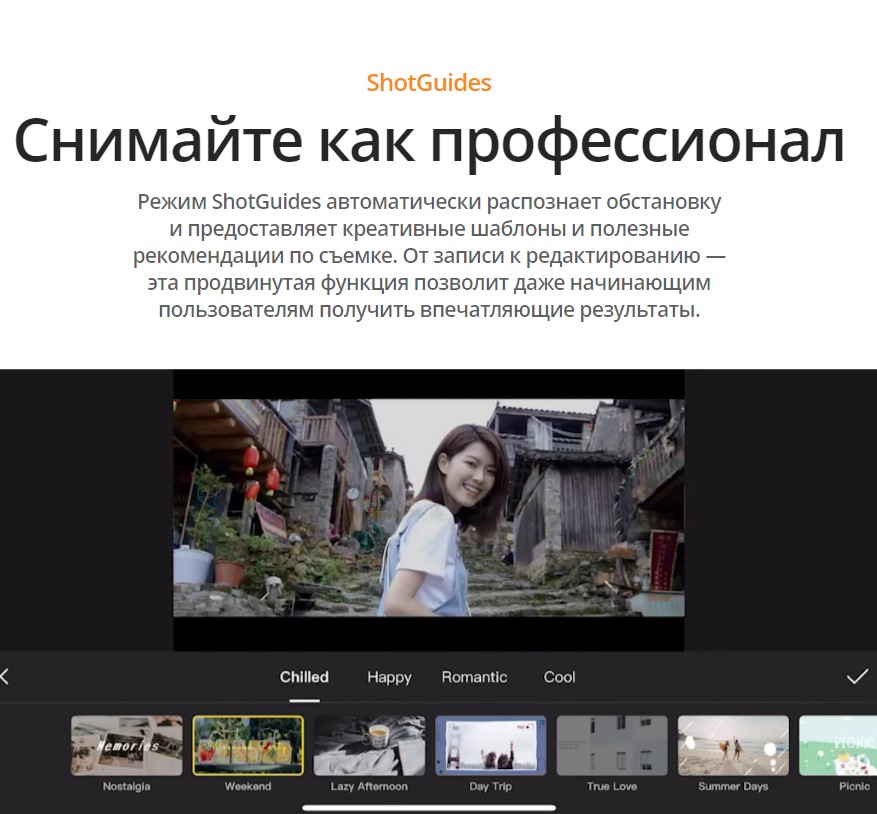Open the Cool category tab
The height and width of the screenshot is (814, 877).
(x=559, y=677)
